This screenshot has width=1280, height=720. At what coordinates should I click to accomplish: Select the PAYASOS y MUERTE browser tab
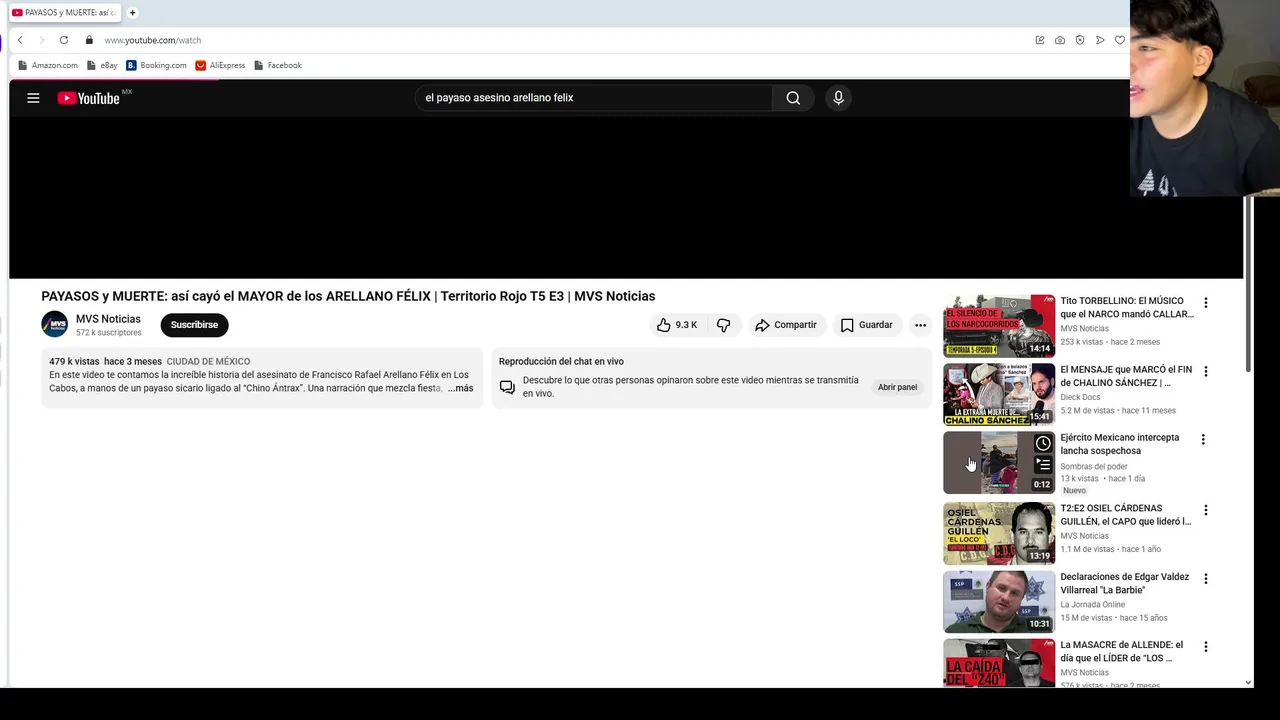[x=64, y=13]
